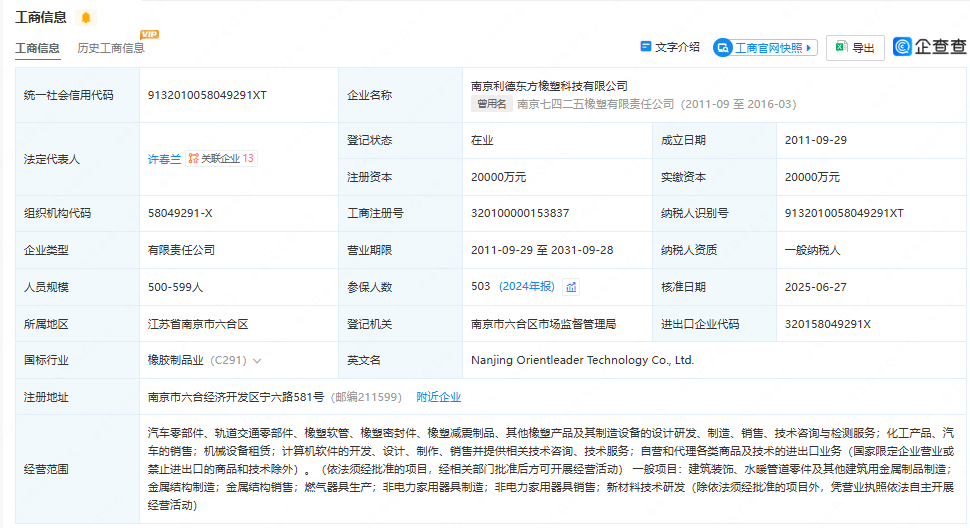Click the establishment date 2011-09-29
Viewport: 970px width, 528px height.
pyautogui.click(x=815, y=140)
